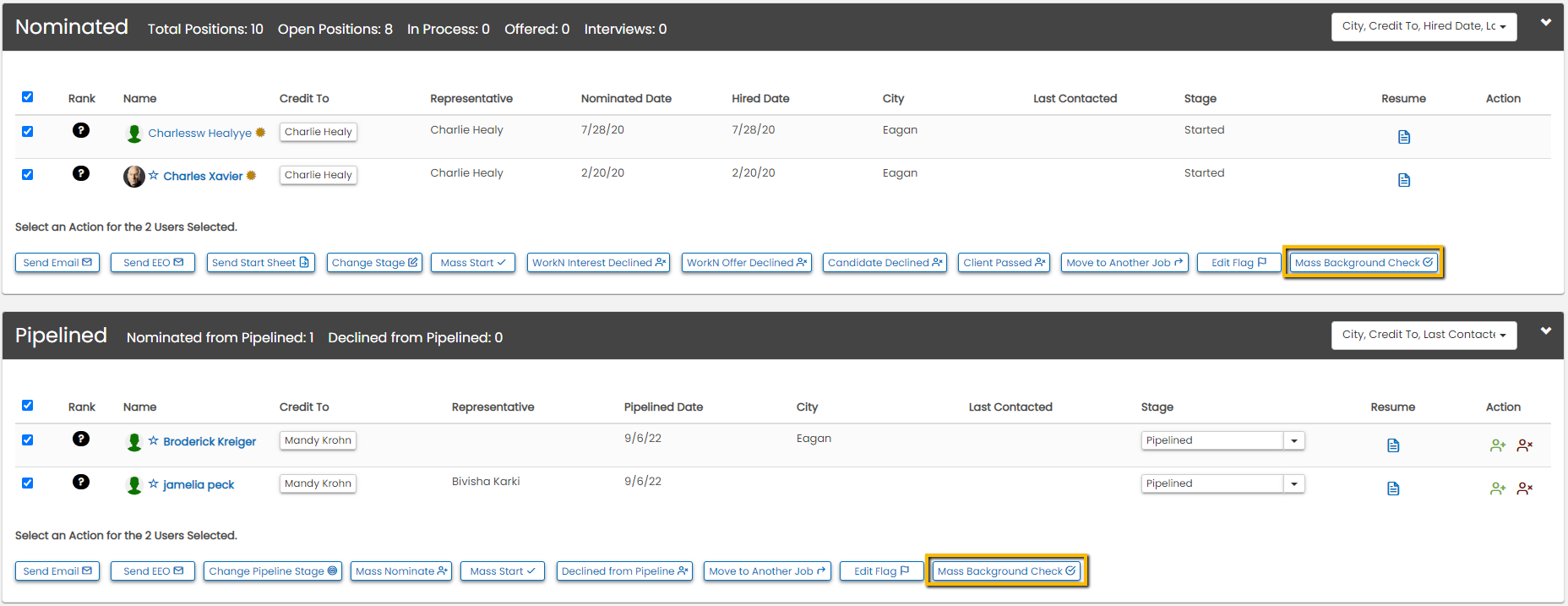
Task: Click Change Pipeline Stage button
Action: [273, 571]
